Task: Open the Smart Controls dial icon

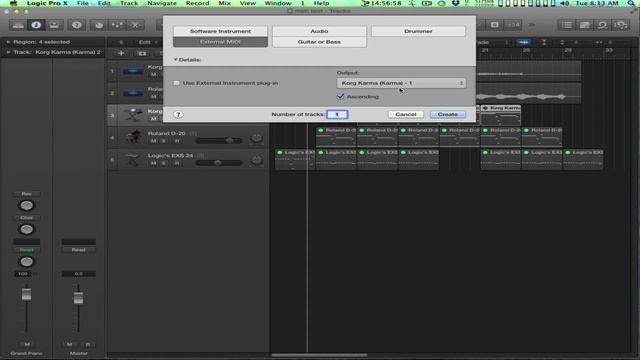Action: tap(99, 25)
